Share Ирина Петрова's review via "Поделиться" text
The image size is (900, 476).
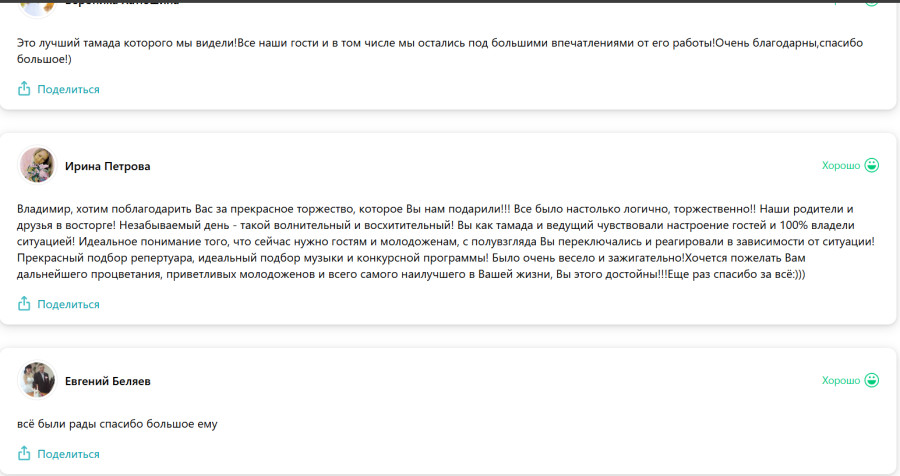click(x=68, y=304)
